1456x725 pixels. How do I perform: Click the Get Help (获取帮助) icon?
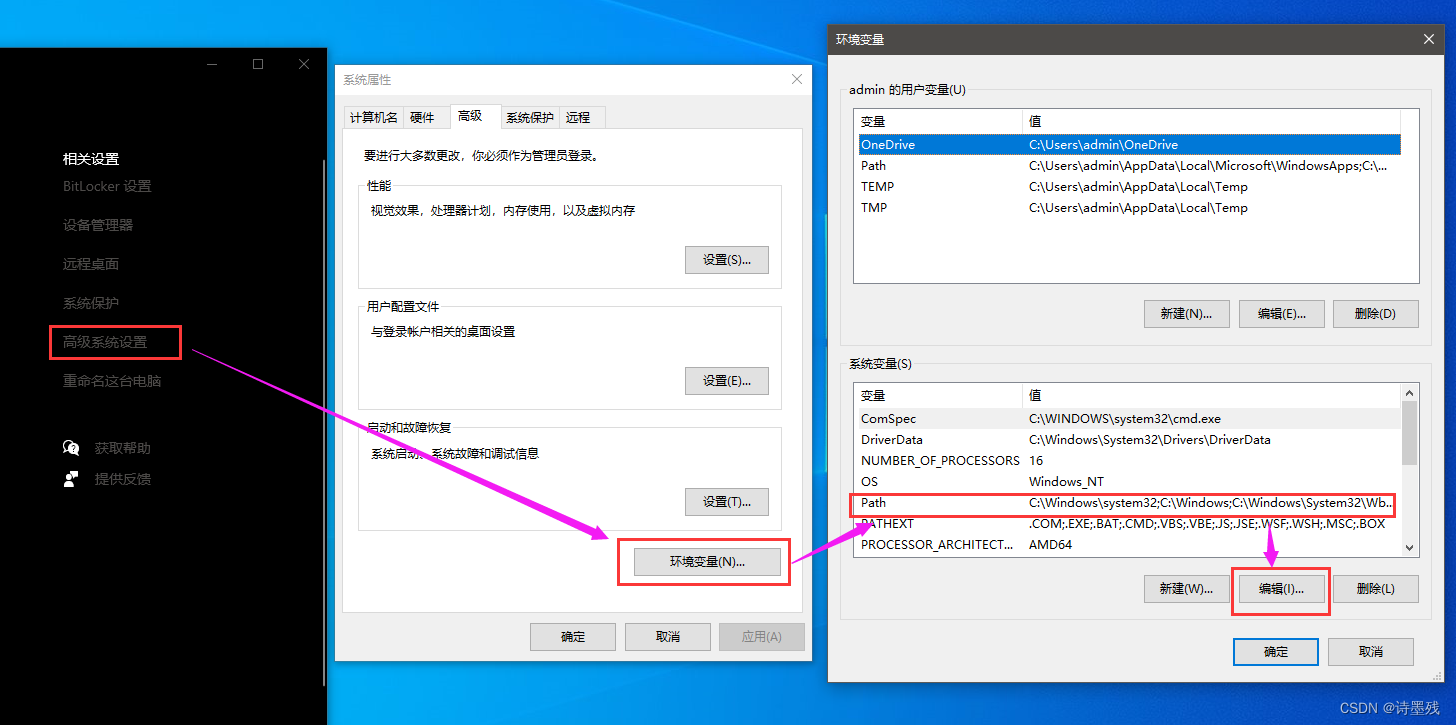71,448
